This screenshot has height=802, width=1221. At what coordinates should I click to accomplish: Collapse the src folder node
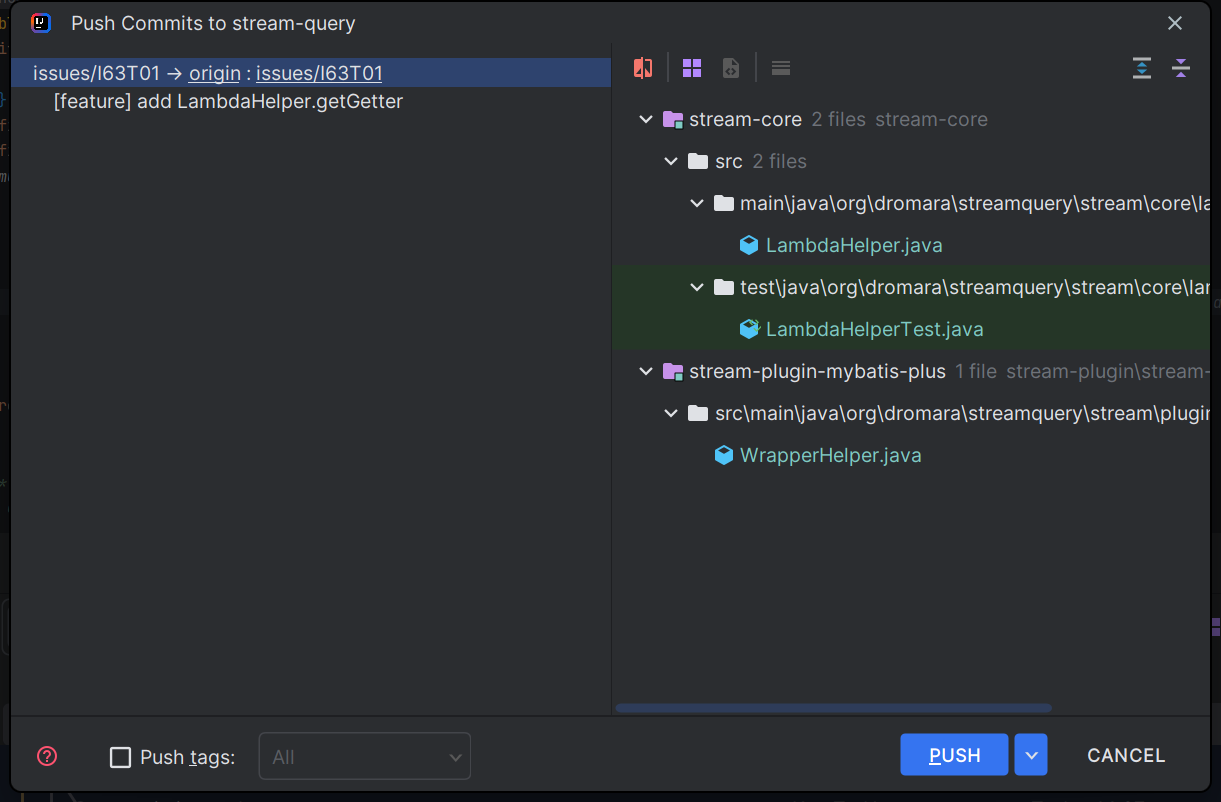pos(672,162)
